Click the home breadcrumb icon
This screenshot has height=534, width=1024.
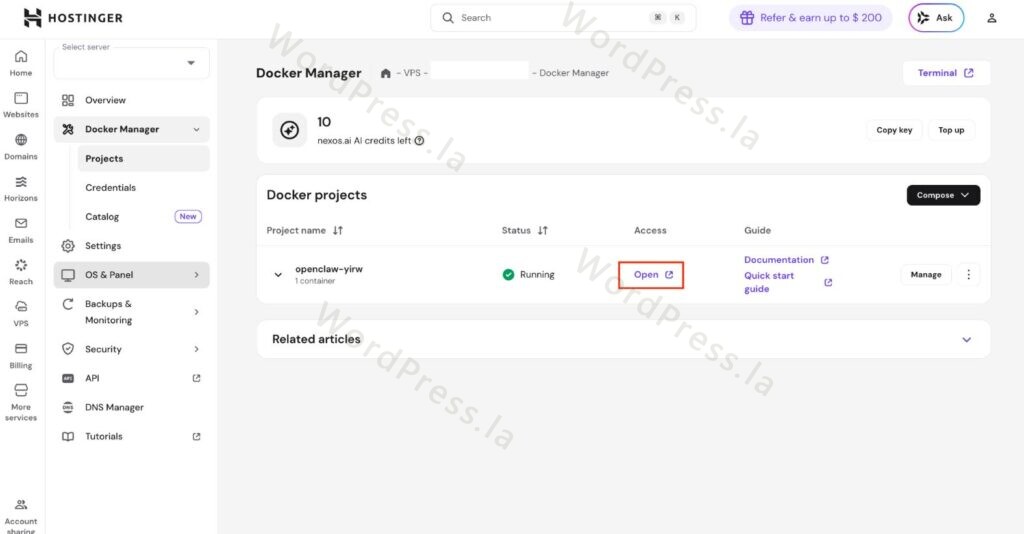(x=386, y=73)
